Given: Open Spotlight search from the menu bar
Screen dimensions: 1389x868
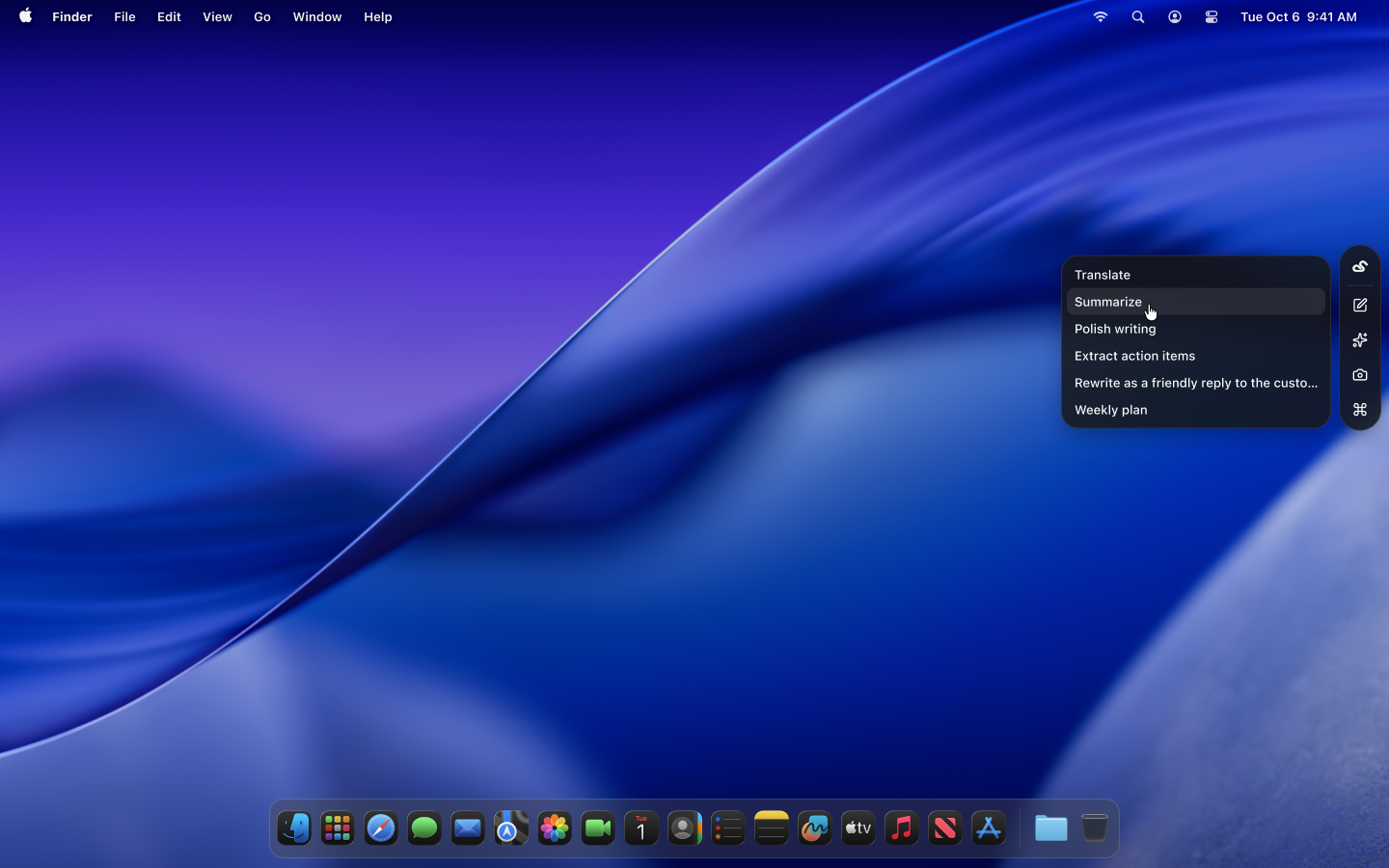Looking at the screenshot, I should click(1138, 16).
